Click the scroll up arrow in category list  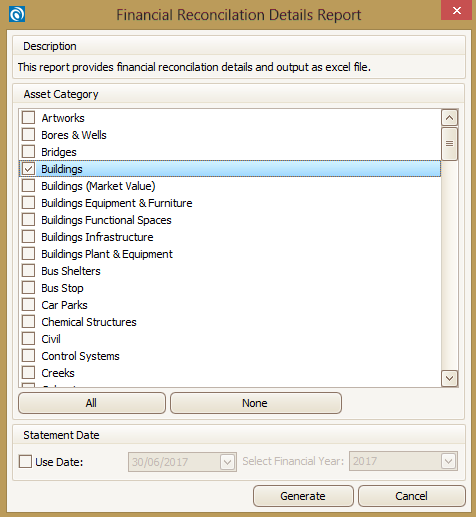pos(449,118)
